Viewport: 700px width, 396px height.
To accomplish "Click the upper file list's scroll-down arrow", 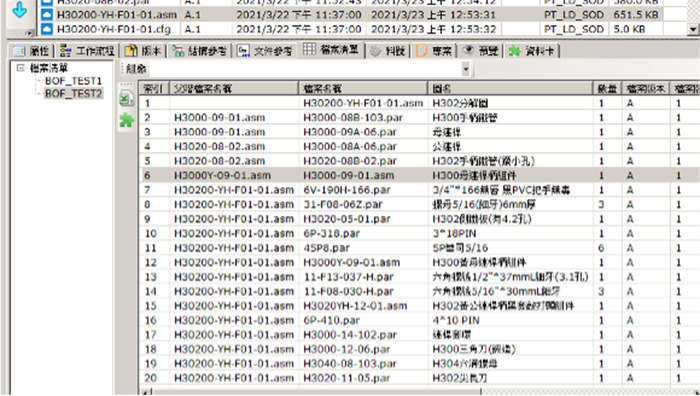I will click(x=693, y=29).
